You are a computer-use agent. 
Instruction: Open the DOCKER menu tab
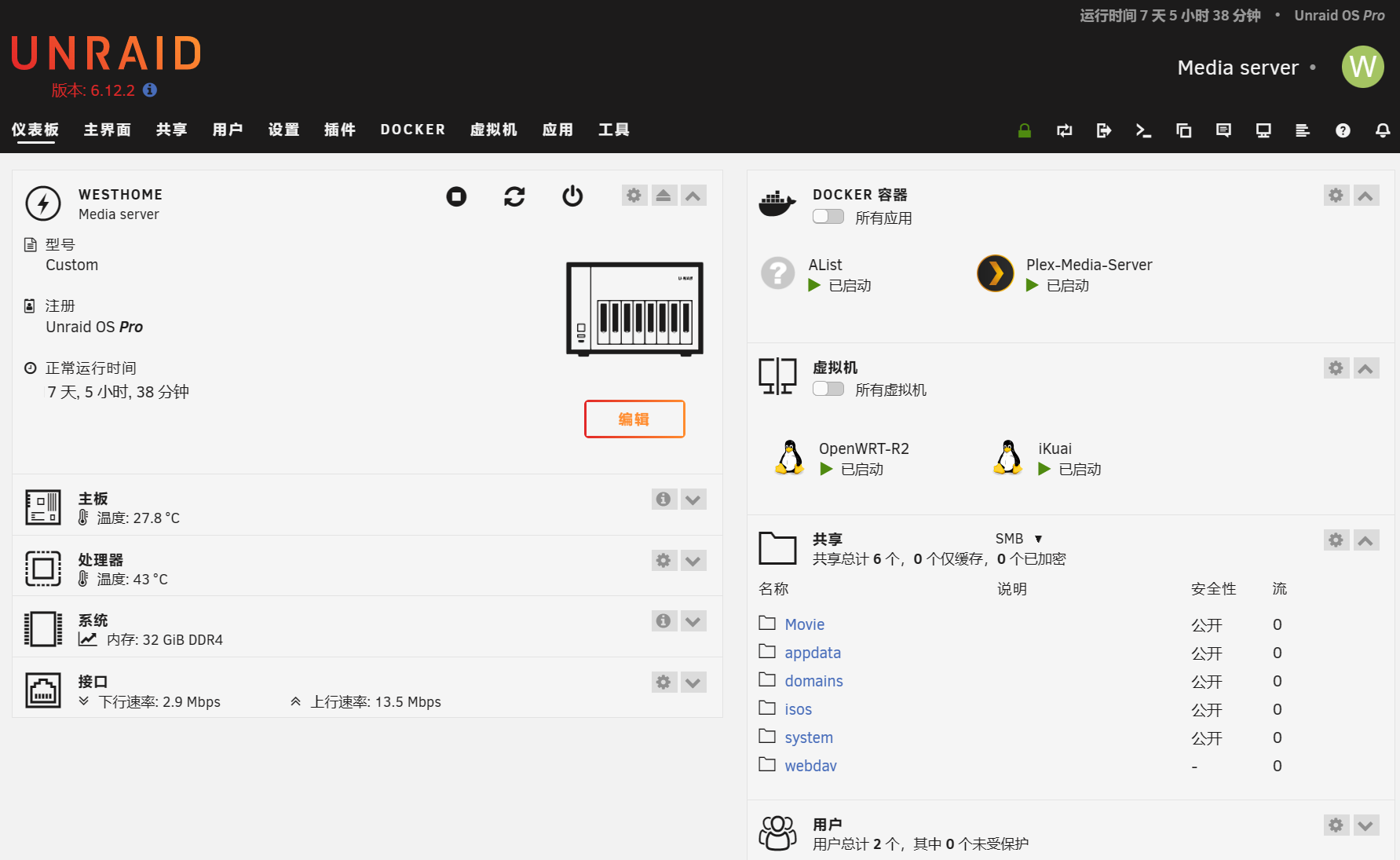point(412,130)
